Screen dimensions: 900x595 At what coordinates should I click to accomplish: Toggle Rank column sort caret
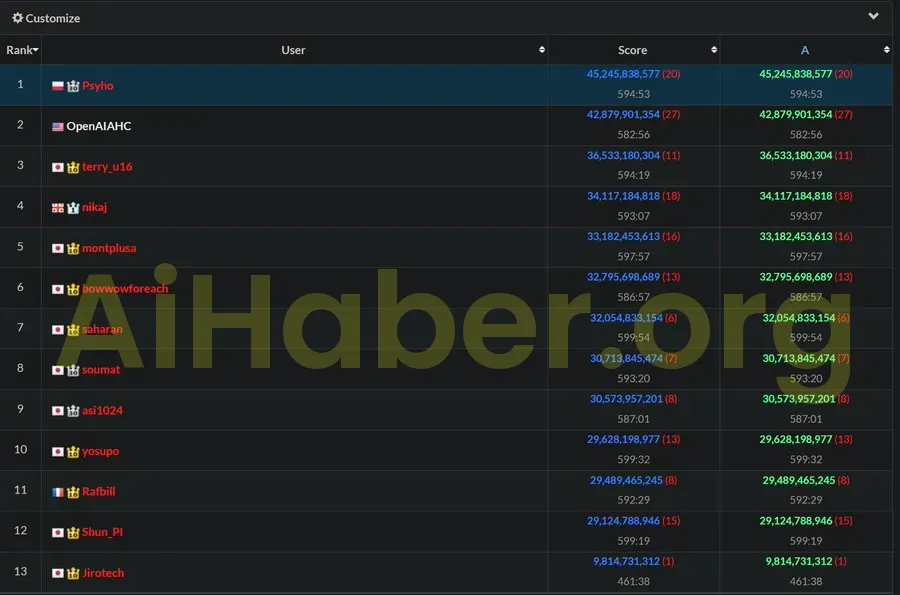point(36,50)
